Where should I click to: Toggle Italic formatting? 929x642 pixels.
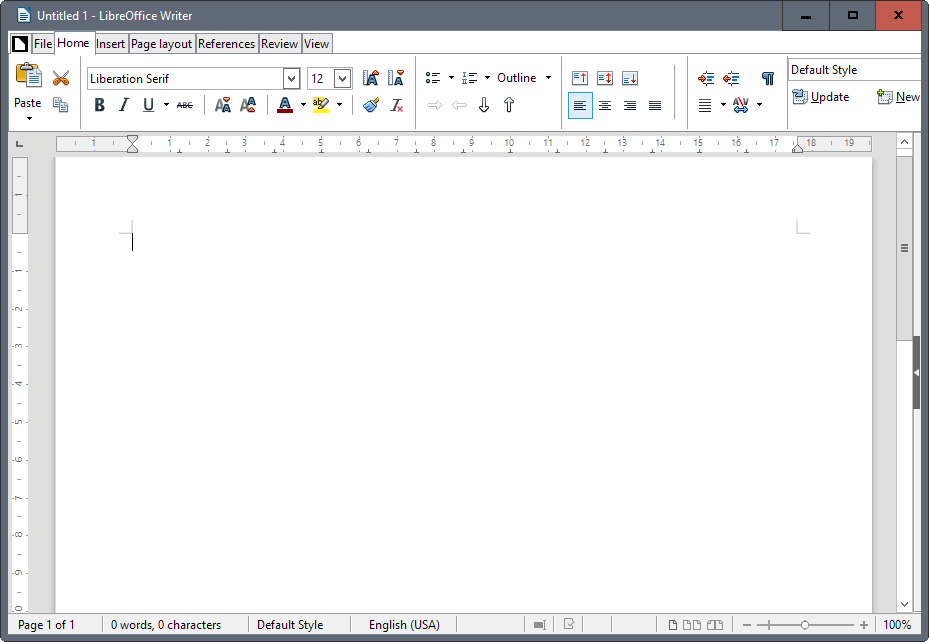(124, 105)
